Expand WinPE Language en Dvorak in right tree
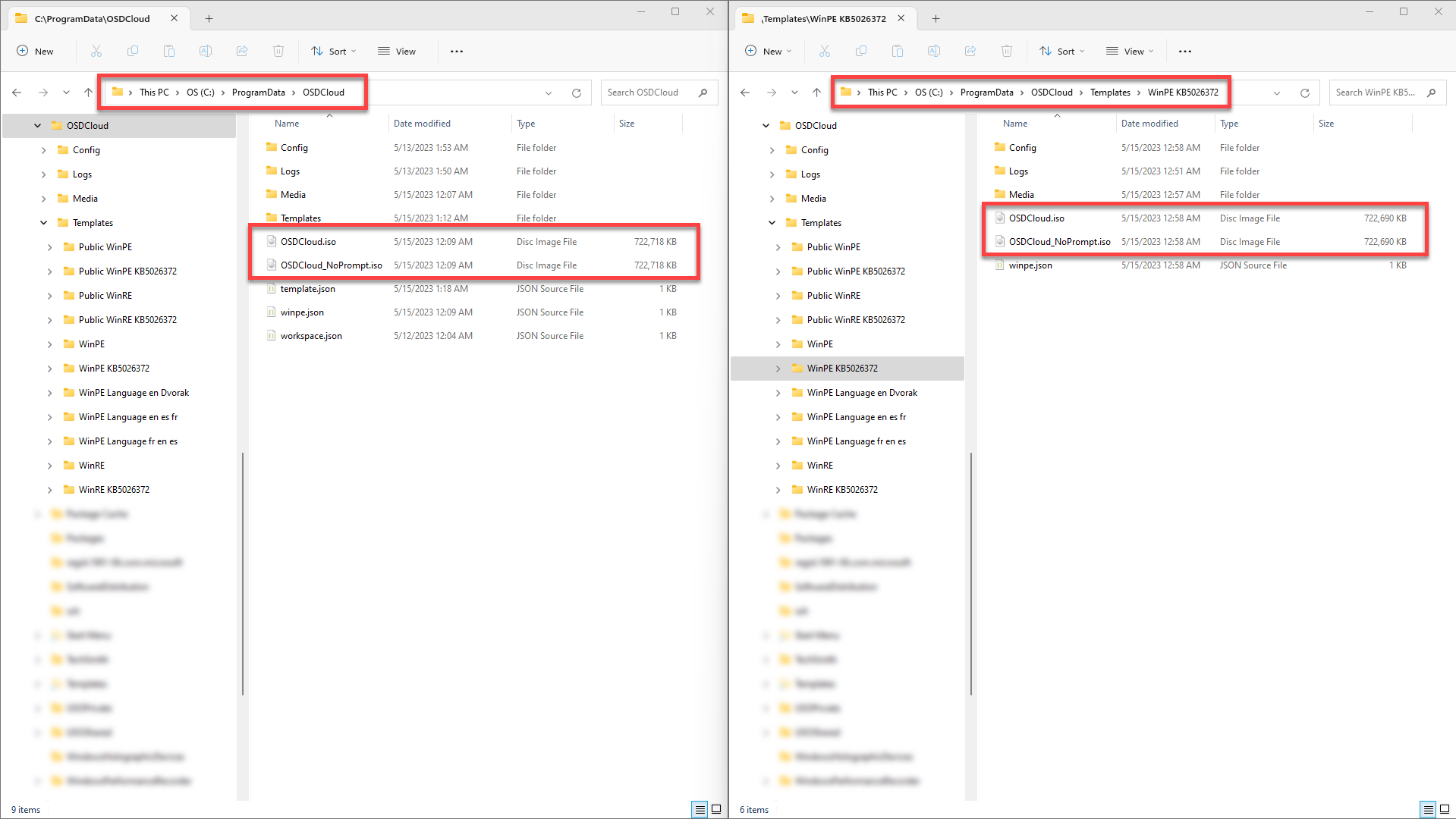This screenshot has width=1456, height=819. [x=778, y=393]
